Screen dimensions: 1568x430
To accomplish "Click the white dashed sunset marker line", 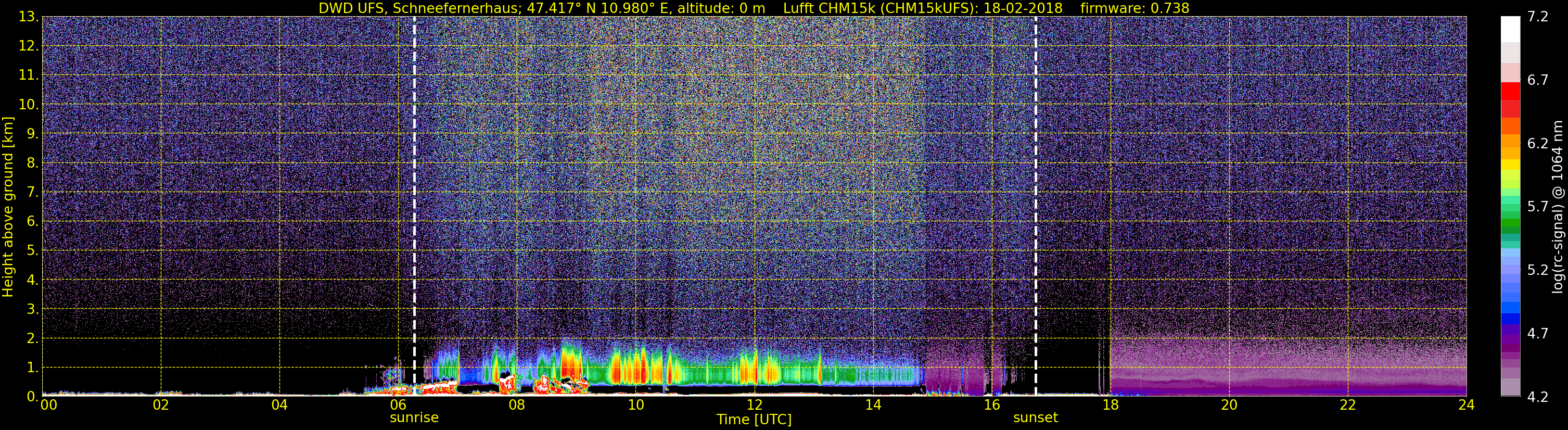I will (x=1036, y=206).
